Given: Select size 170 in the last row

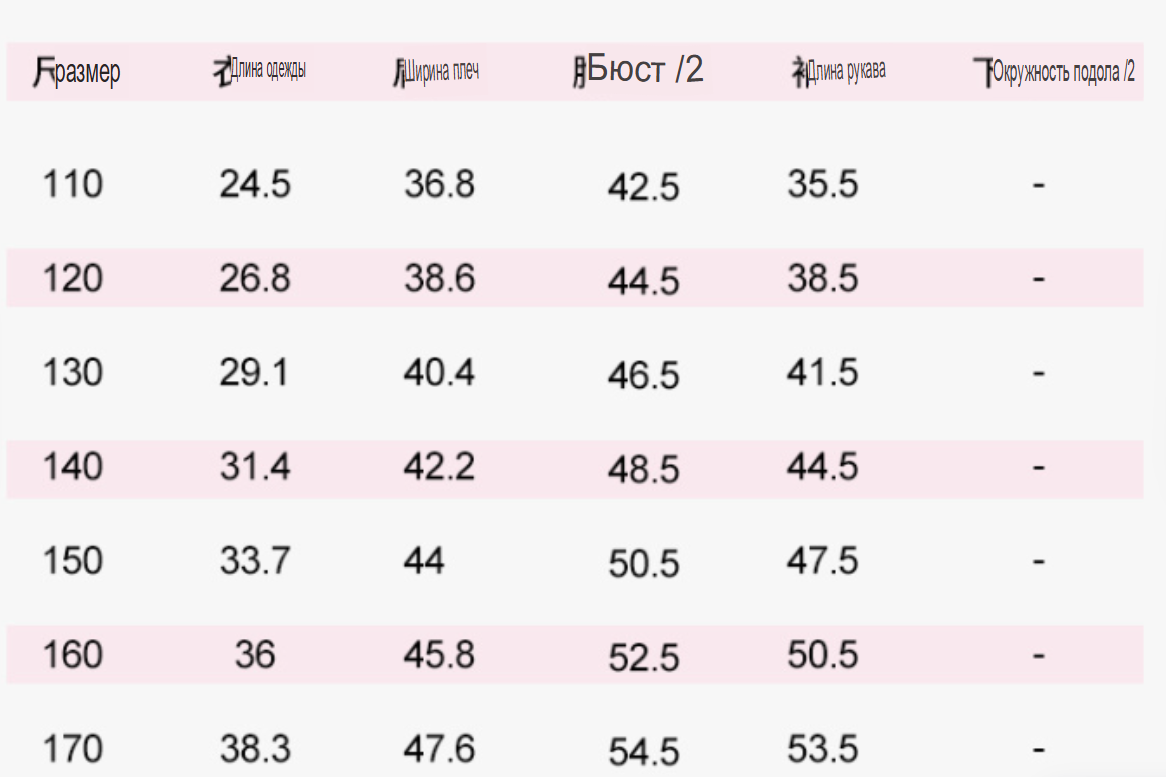Looking at the screenshot, I should [73, 748].
